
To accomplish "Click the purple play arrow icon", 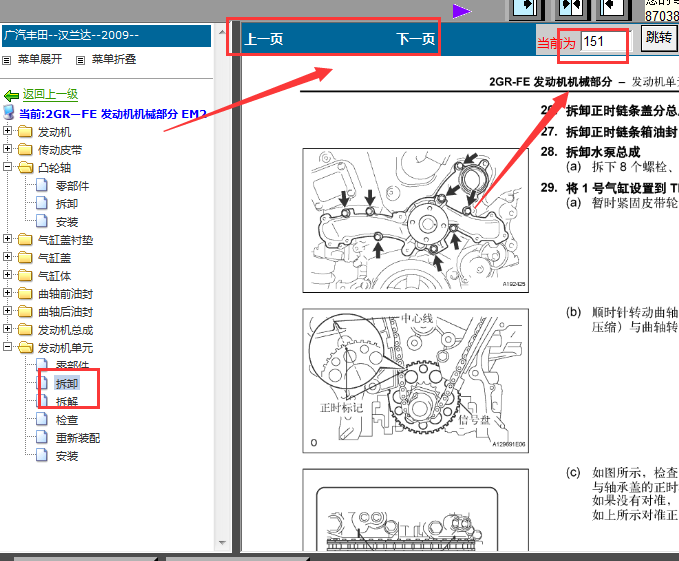I will point(461,11).
